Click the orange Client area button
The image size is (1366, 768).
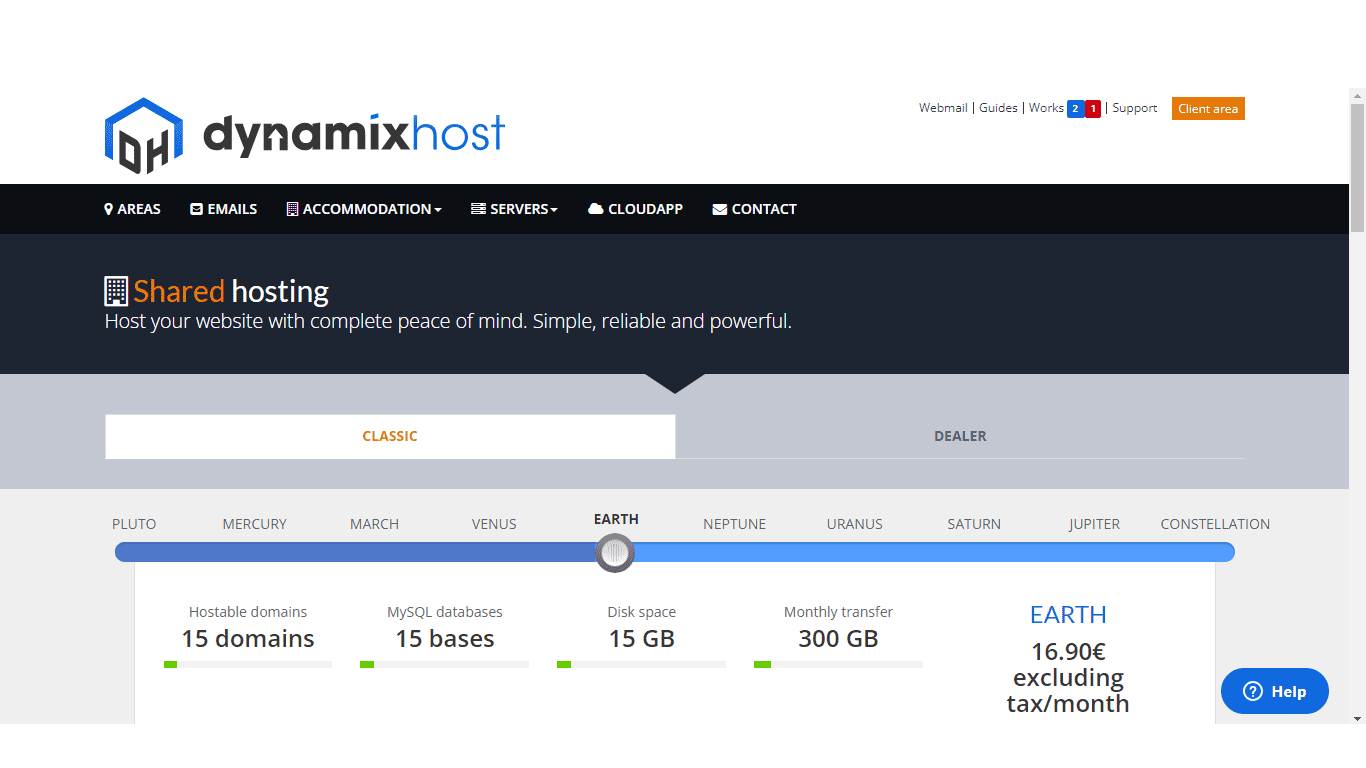coord(1208,109)
